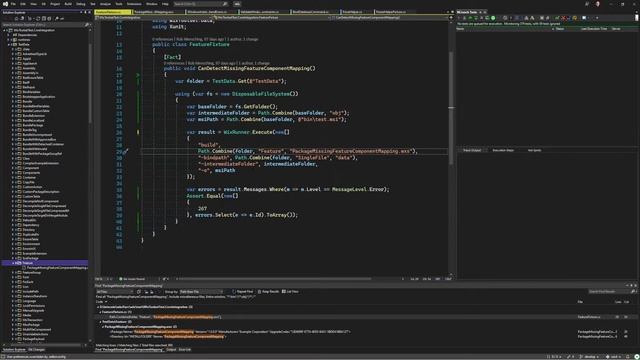The image size is (640, 360).
Task: Click the CodeLens text above CanDetectMissingFeatureComponentMapping method
Action: [x=217, y=63]
